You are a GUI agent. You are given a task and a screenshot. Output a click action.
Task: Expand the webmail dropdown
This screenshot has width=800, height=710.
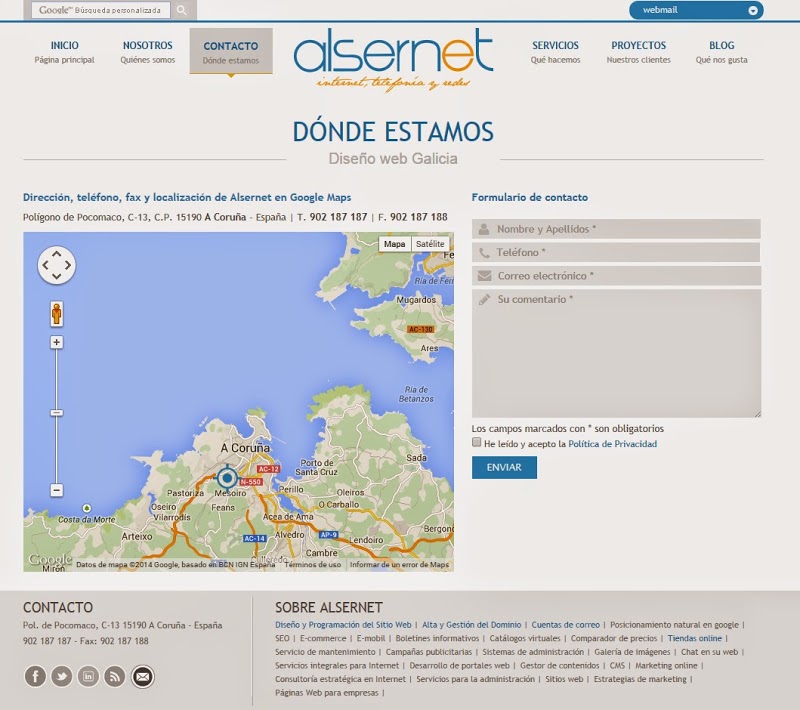(753, 10)
